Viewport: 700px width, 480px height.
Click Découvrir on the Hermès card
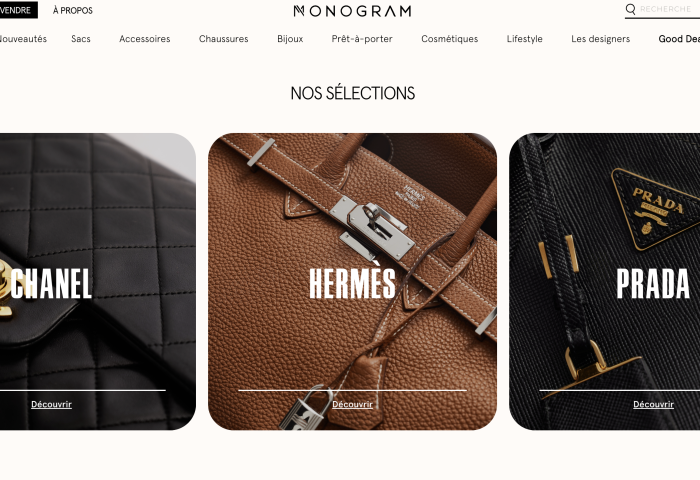pyautogui.click(x=352, y=404)
